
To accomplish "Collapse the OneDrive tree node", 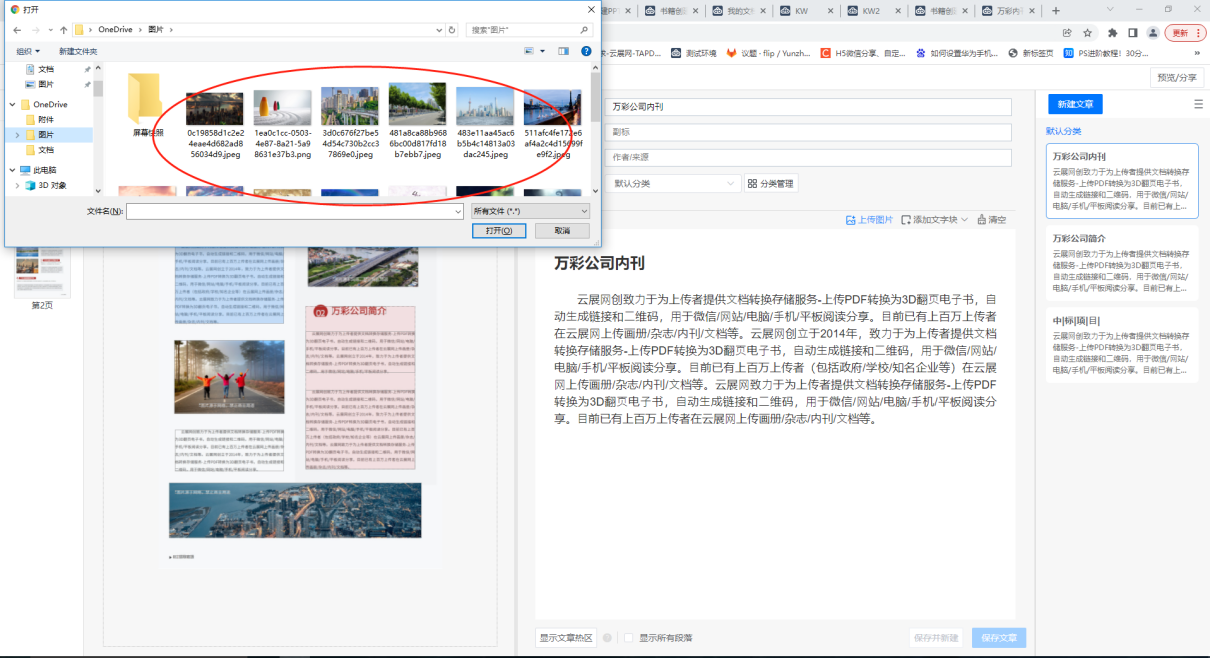I will (x=11, y=104).
